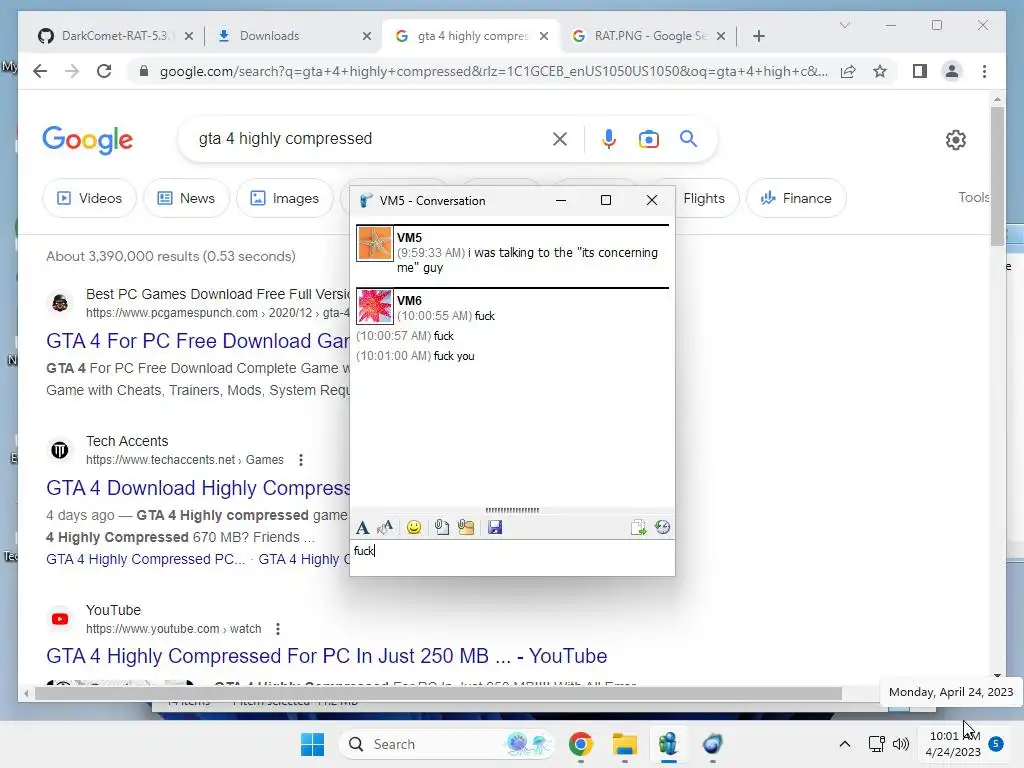
Task: Open the font size tool in the conversation toolbar
Action: point(385,527)
